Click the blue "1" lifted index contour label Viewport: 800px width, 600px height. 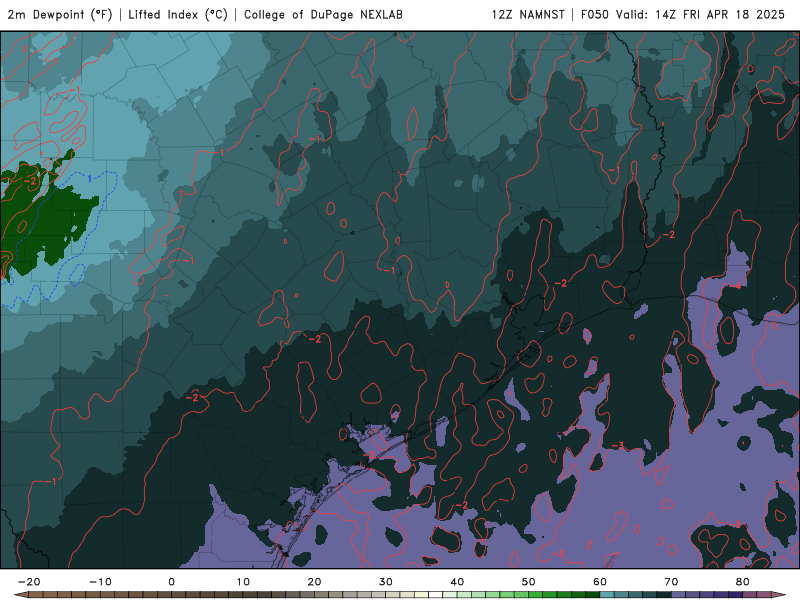tap(90, 179)
